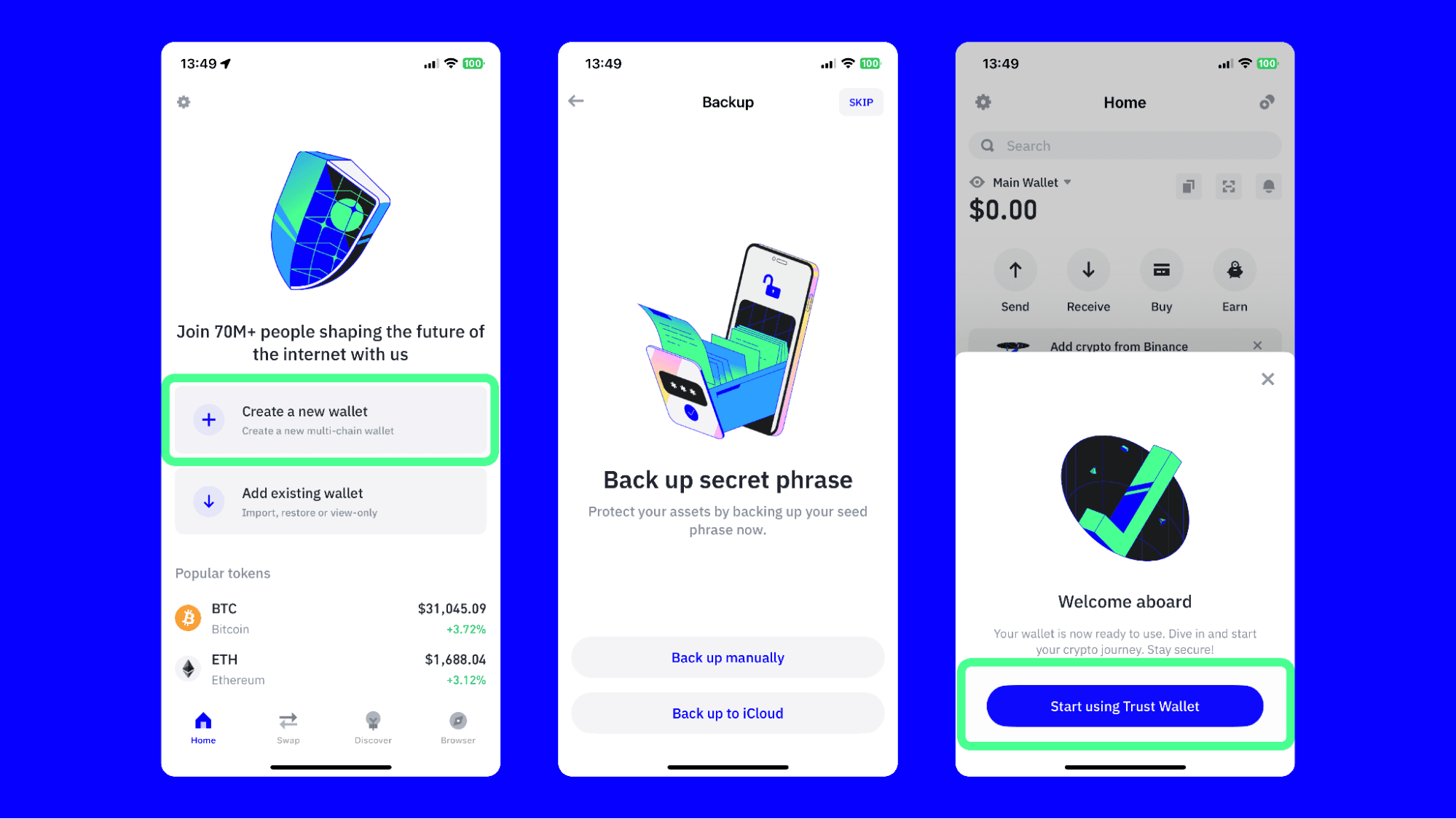Viewport: 1456px width, 819px height.
Task: Select the Swap tab bottom navigation
Action: point(288,727)
